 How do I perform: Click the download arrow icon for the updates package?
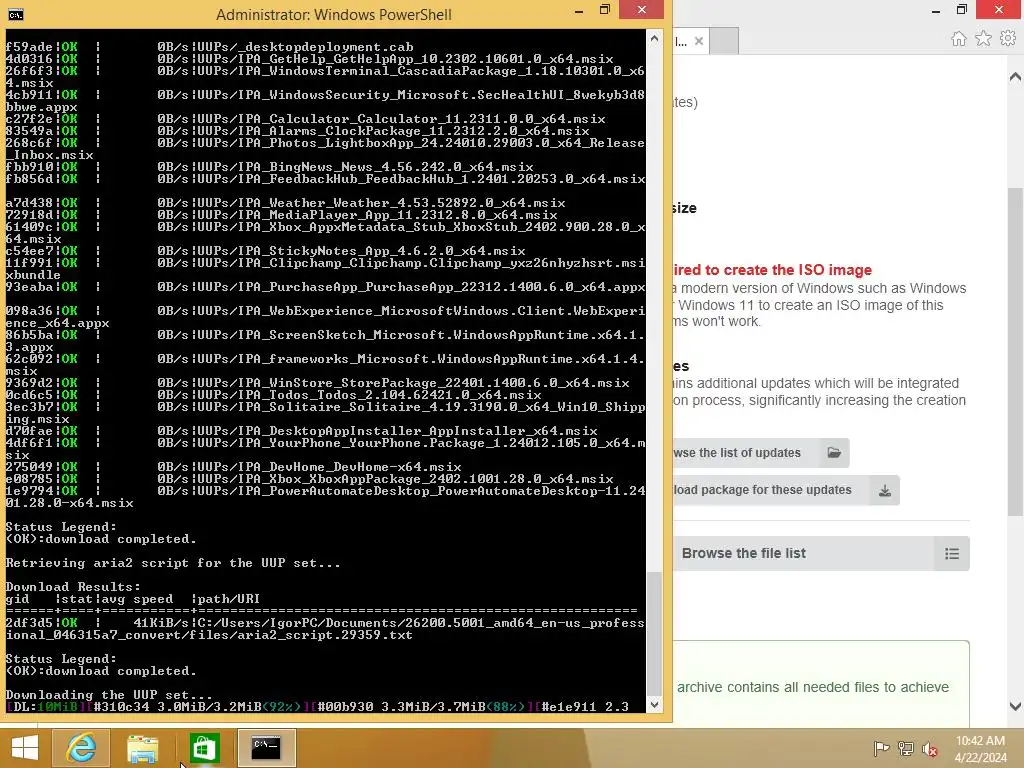tap(884, 490)
